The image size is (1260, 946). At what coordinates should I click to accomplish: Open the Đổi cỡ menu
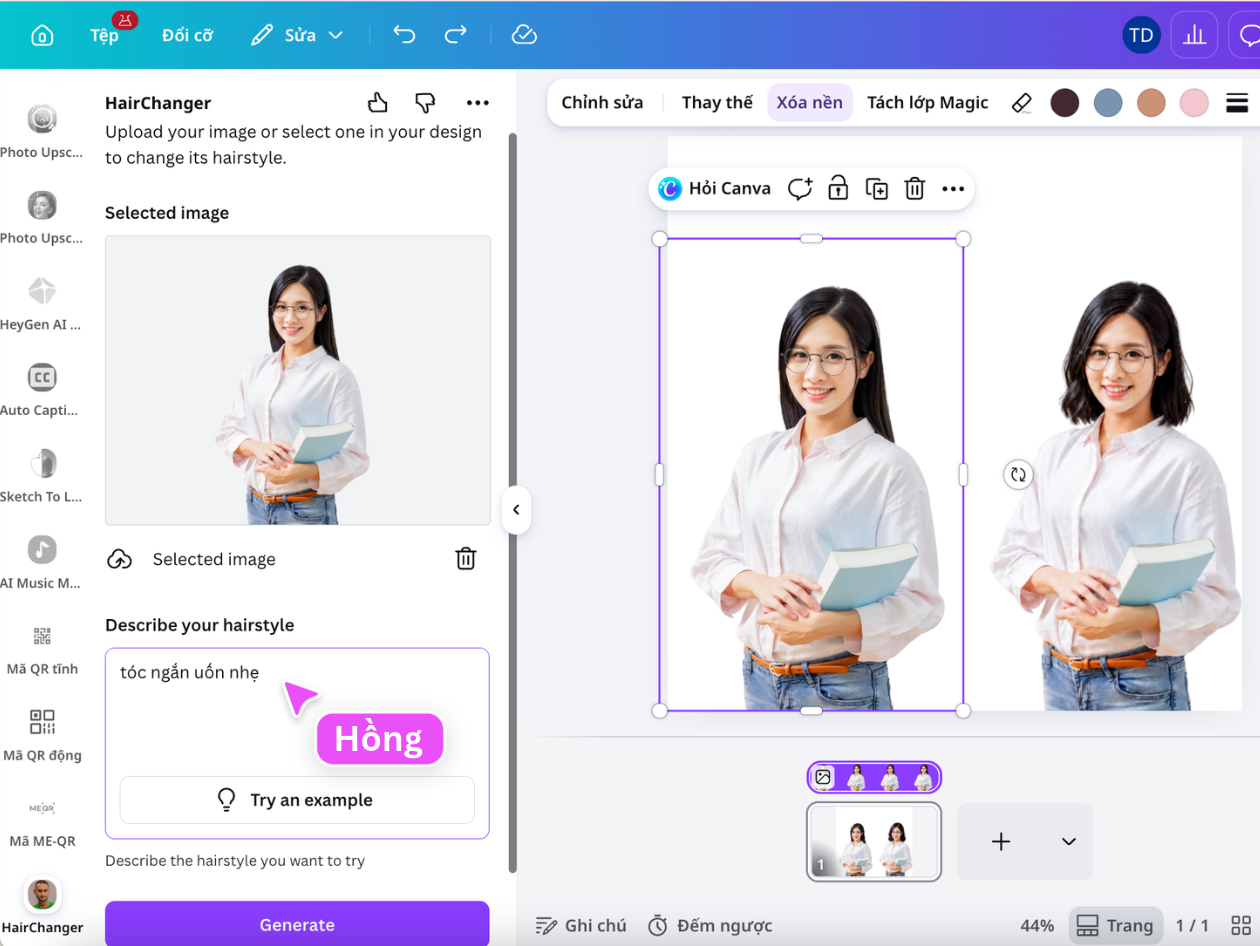pos(188,35)
